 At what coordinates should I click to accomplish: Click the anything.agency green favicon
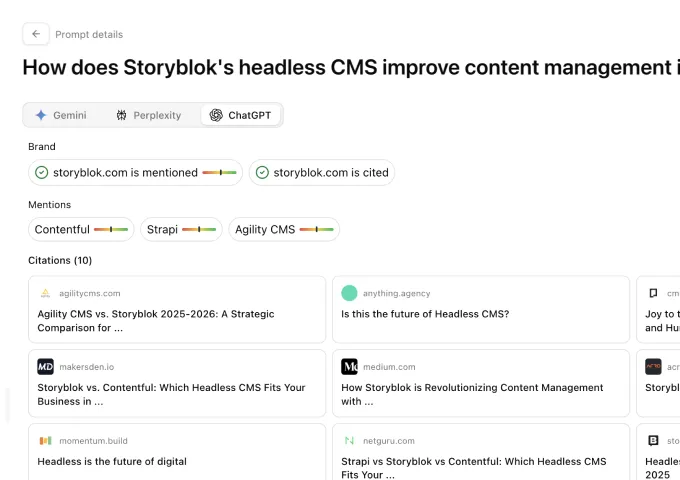[349, 293]
